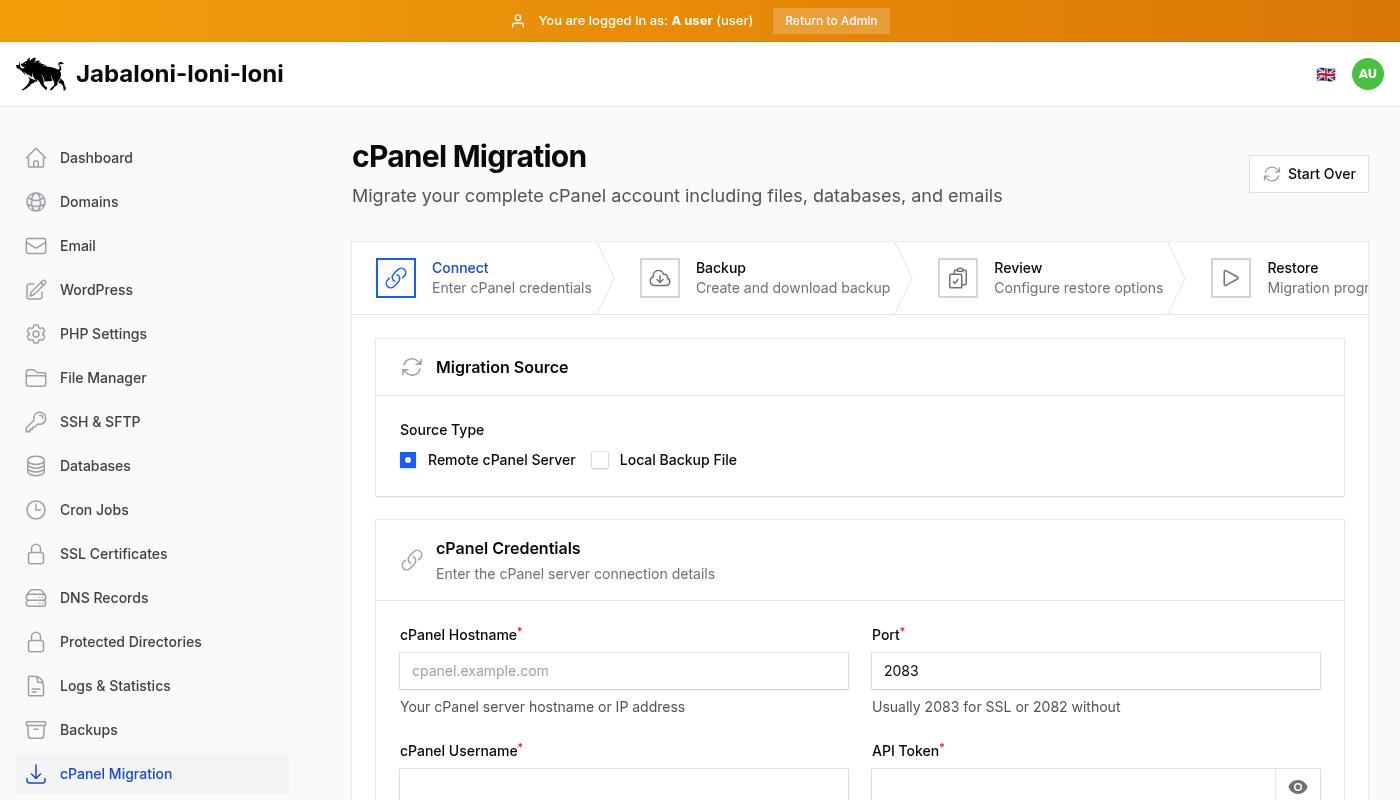The width and height of the screenshot is (1400, 800).
Task: Open PHP Settings gear icon
Action: coord(36,333)
